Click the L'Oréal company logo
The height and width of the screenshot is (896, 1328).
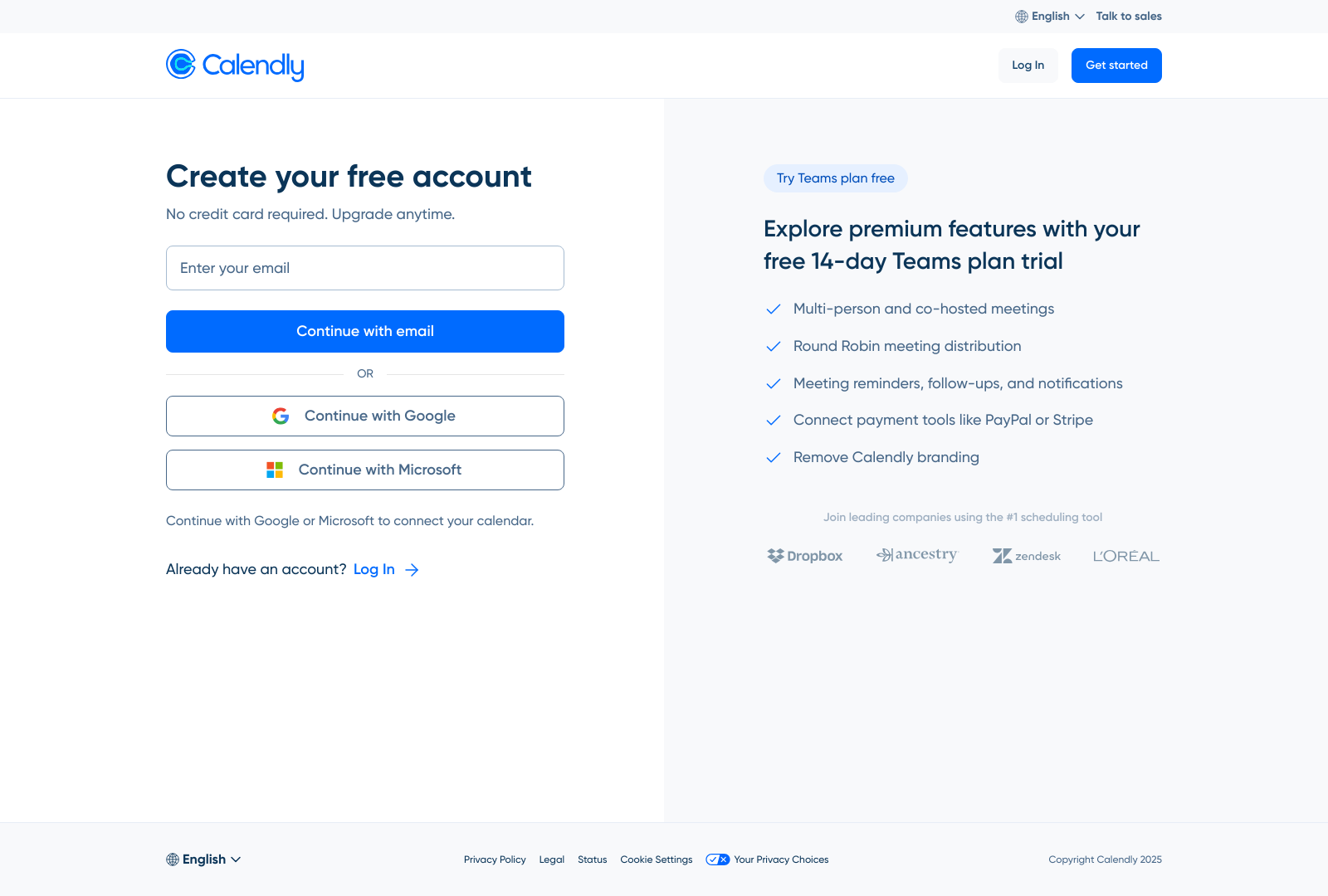tap(1125, 556)
